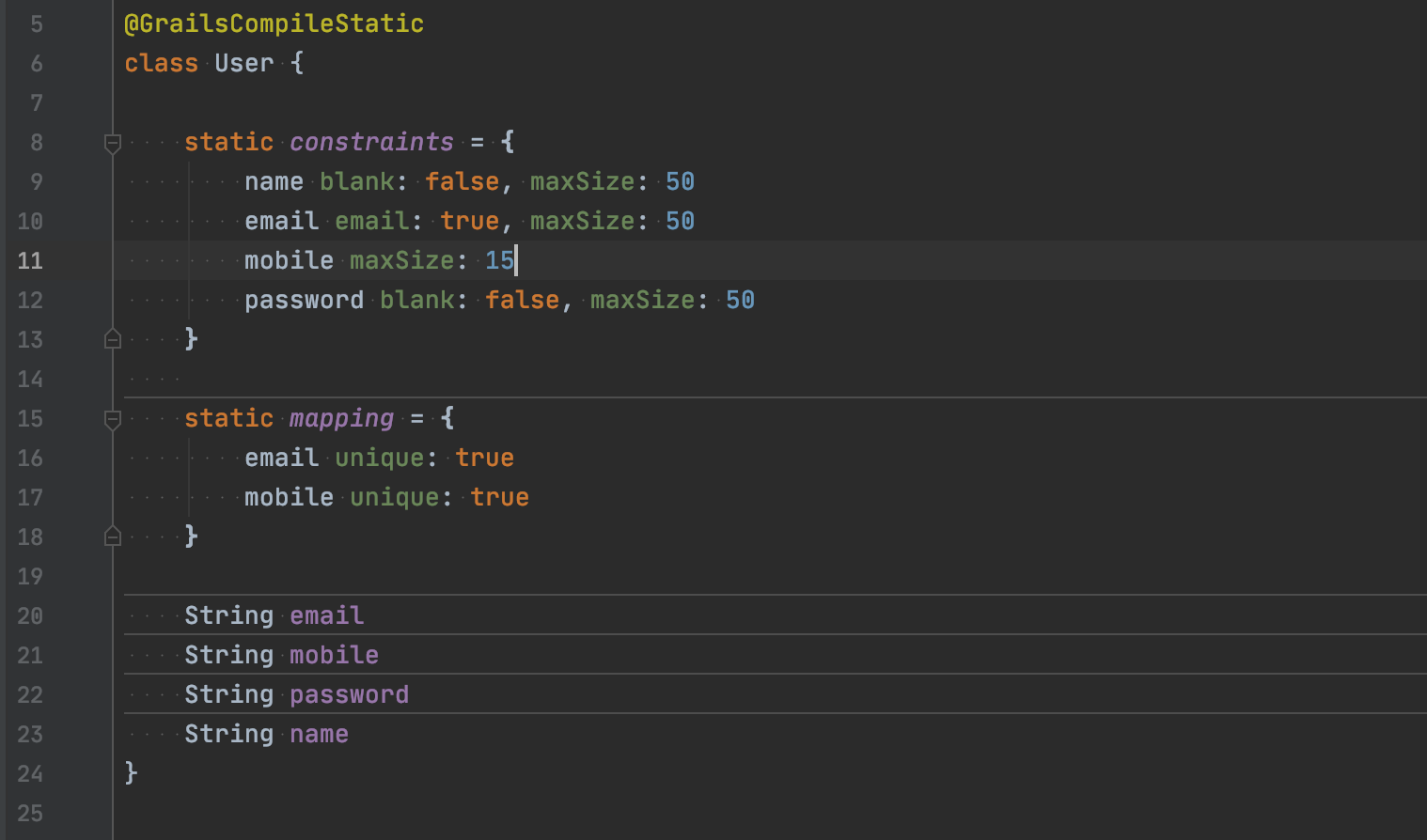Screen dimensions: 1427x840
Task: Click the name field declaration
Action: 319,734
